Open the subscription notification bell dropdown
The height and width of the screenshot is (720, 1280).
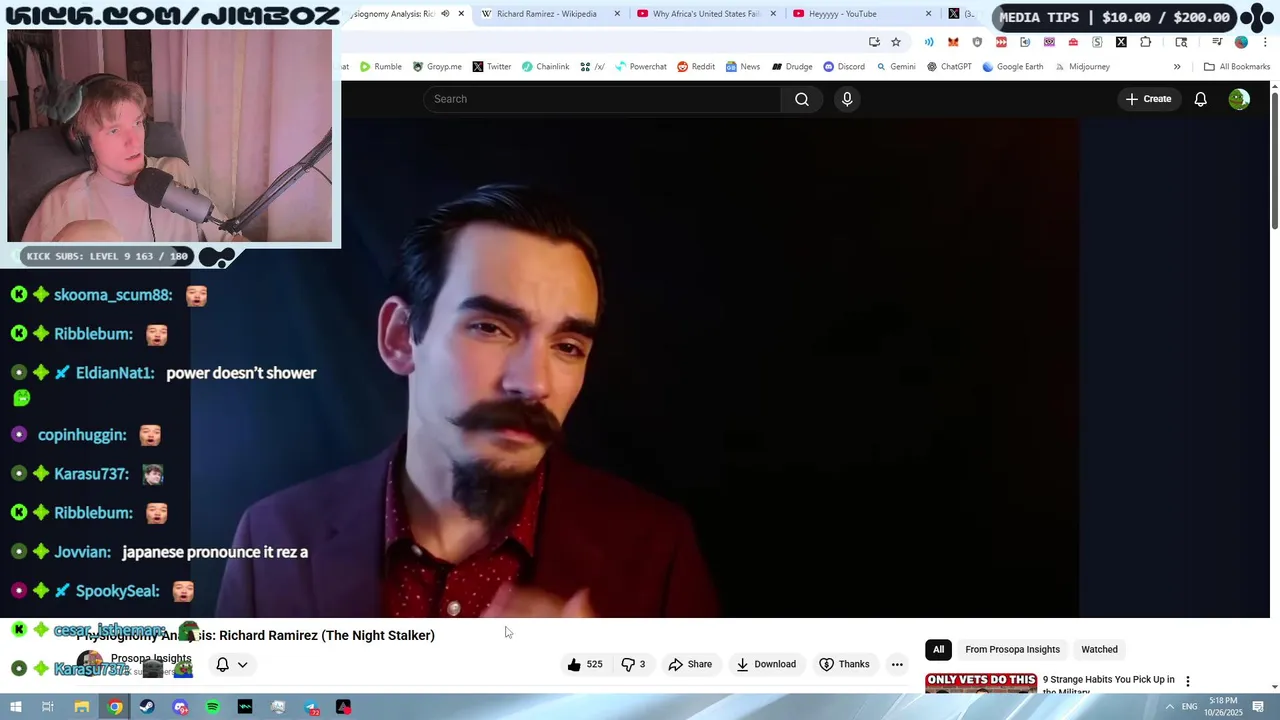pos(231,664)
